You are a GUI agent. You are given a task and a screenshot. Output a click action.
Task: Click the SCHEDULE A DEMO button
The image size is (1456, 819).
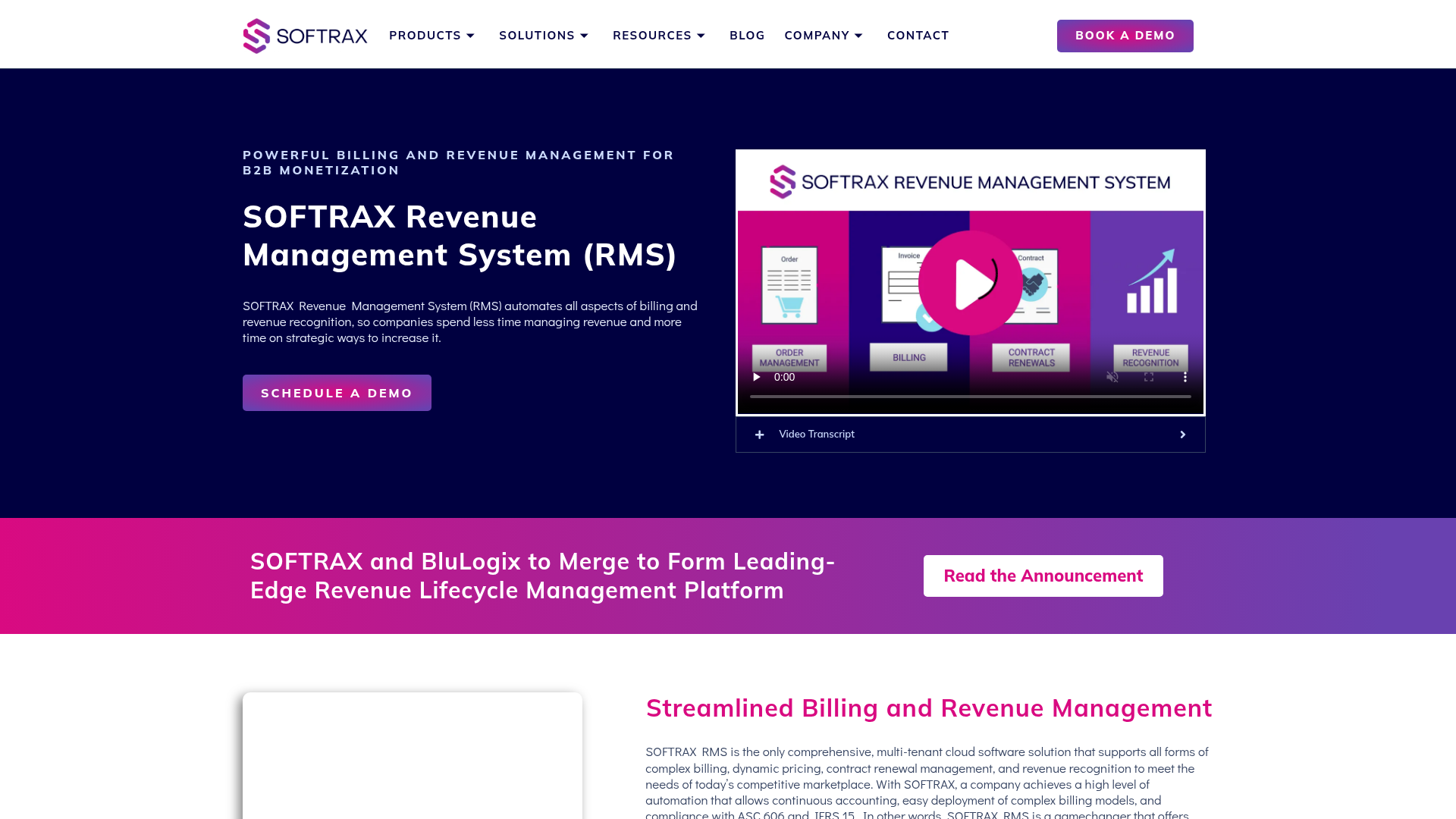pos(337,392)
